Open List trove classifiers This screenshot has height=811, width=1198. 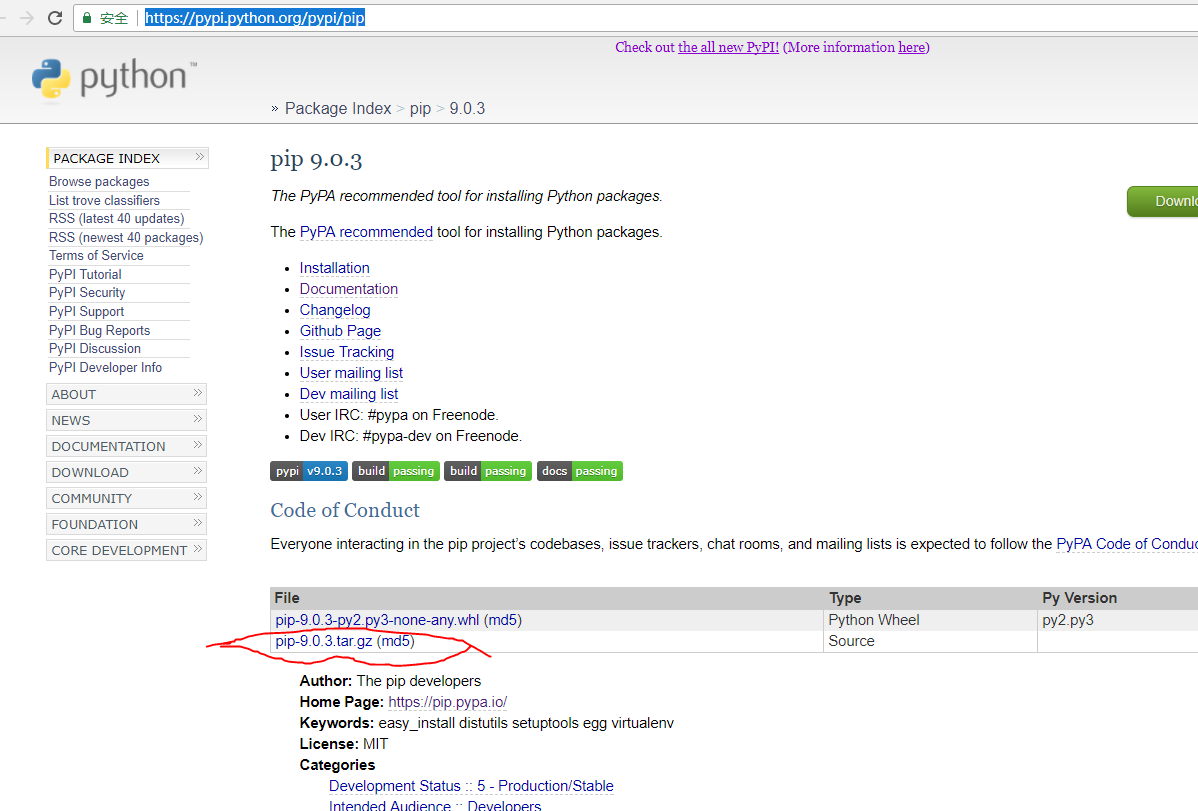point(105,200)
